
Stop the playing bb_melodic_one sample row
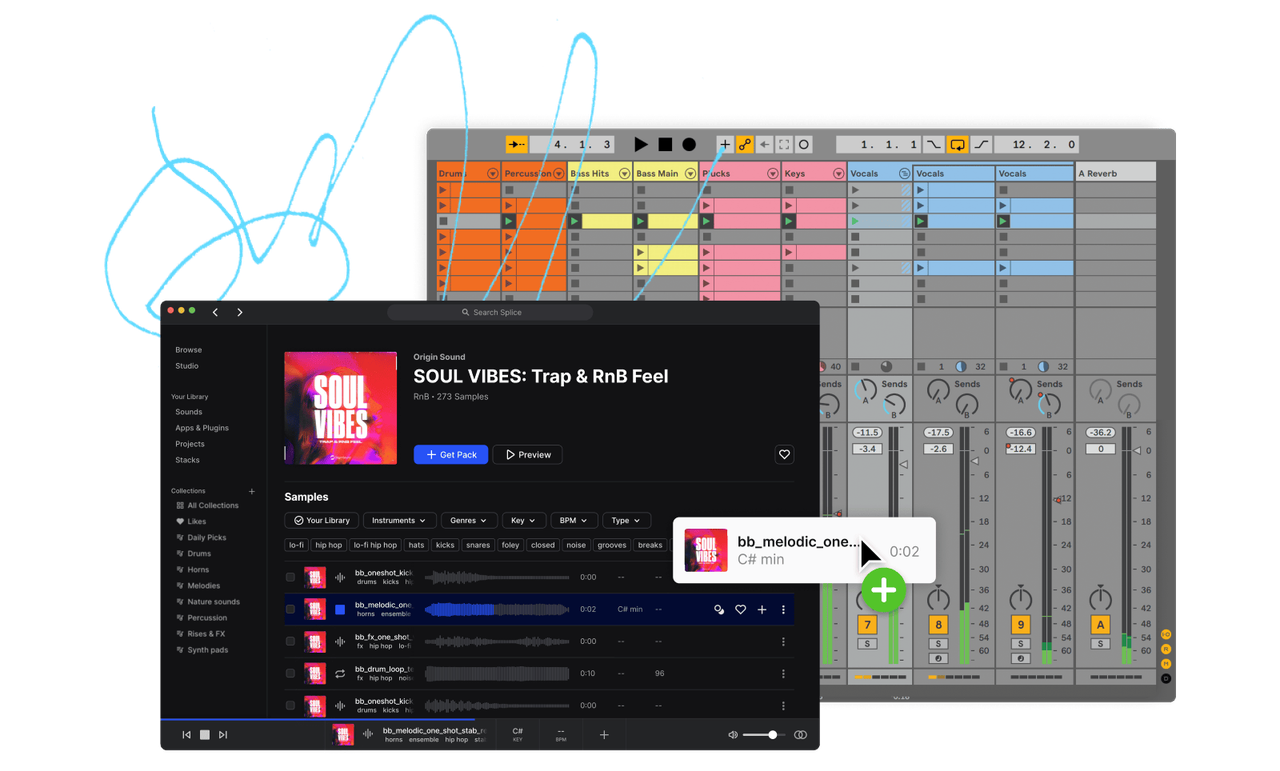click(340, 610)
